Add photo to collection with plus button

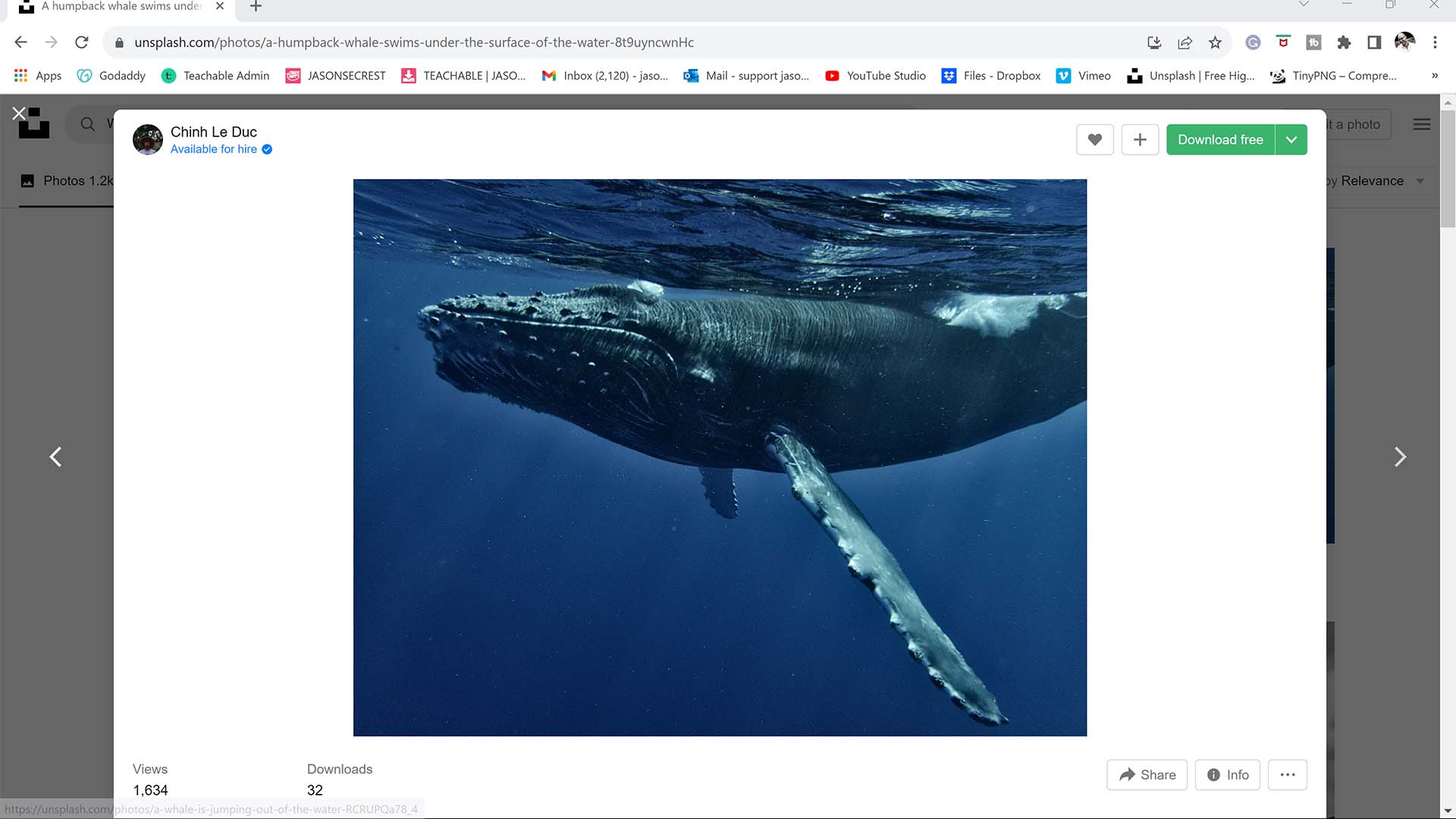click(1140, 140)
